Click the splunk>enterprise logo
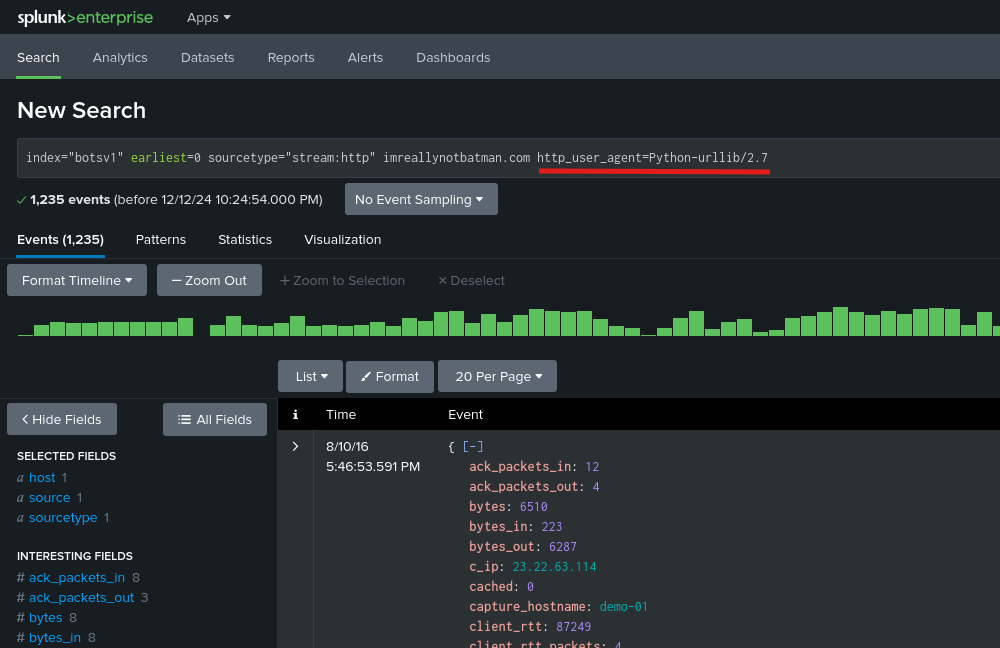Screen dimensions: 1000x648 click(x=85, y=17)
